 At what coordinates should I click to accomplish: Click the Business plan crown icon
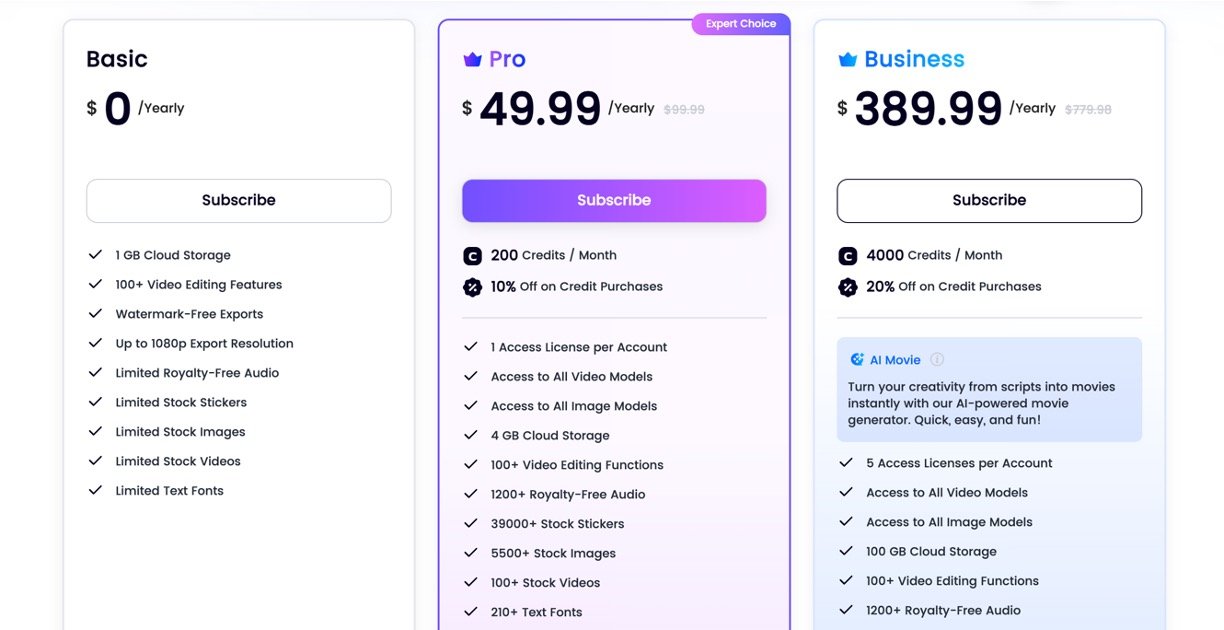[848, 60]
